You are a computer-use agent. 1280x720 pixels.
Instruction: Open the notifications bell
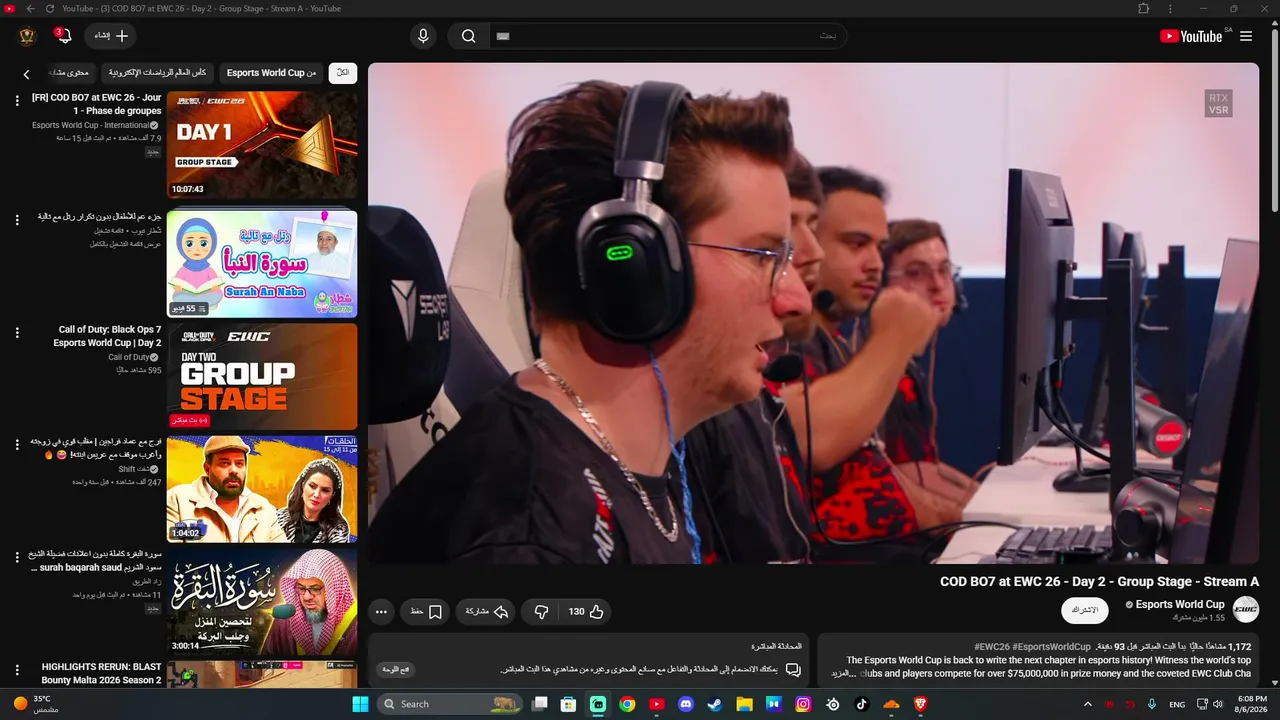click(64, 36)
